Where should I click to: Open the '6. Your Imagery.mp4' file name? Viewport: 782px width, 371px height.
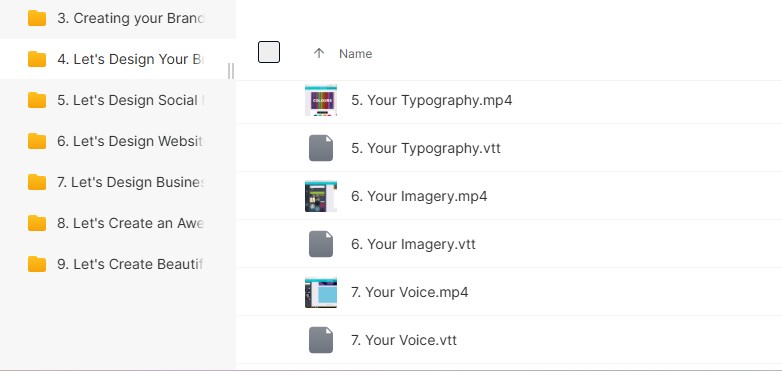pos(419,196)
